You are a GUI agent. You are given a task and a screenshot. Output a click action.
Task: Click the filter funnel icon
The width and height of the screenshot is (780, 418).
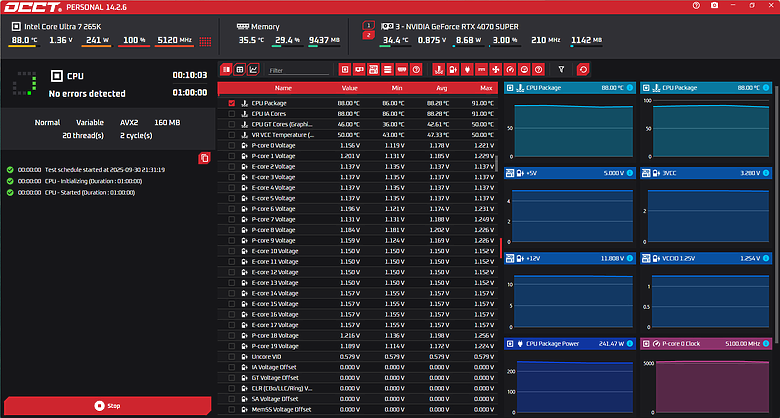point(561,70)
